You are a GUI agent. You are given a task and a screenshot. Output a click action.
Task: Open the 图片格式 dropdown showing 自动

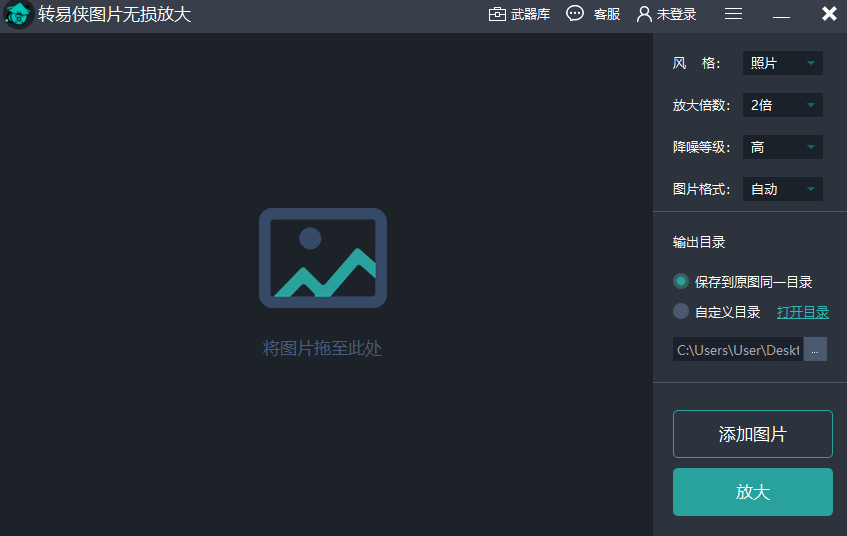(x=782, y=189)
